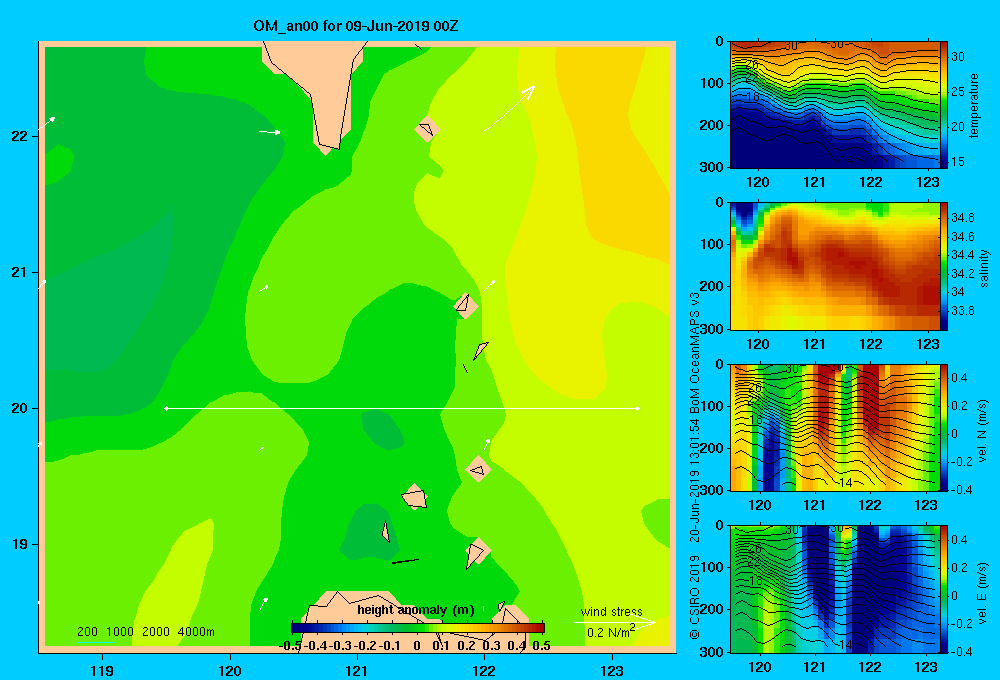
Task: Open the northward velocity section panel
Action: point(834,427)
